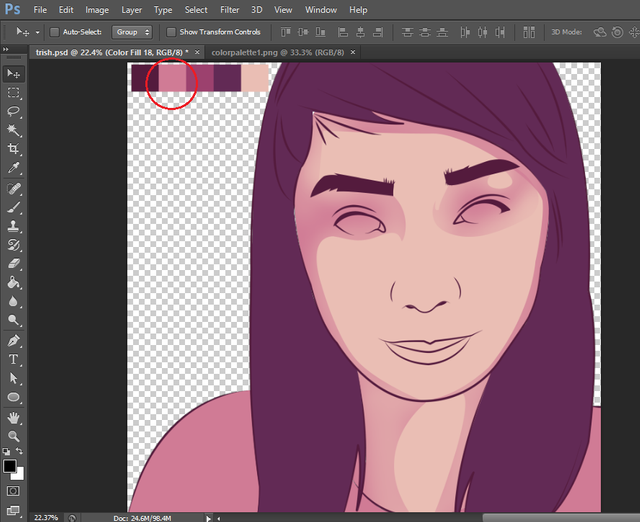Open the Layer menu
This screenshot has height=522, width=640.
tap(130, 10)
